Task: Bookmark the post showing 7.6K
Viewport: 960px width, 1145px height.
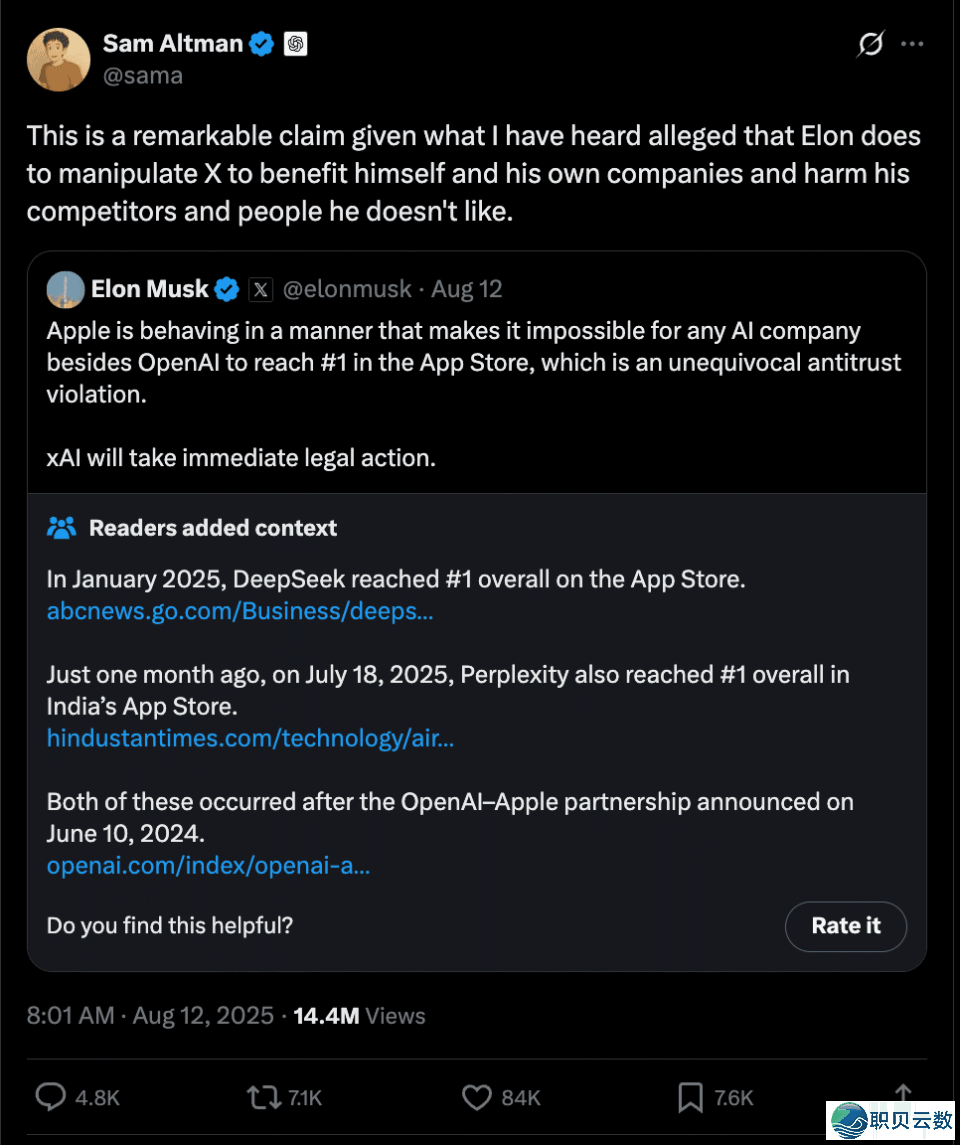Action: 690,1097
